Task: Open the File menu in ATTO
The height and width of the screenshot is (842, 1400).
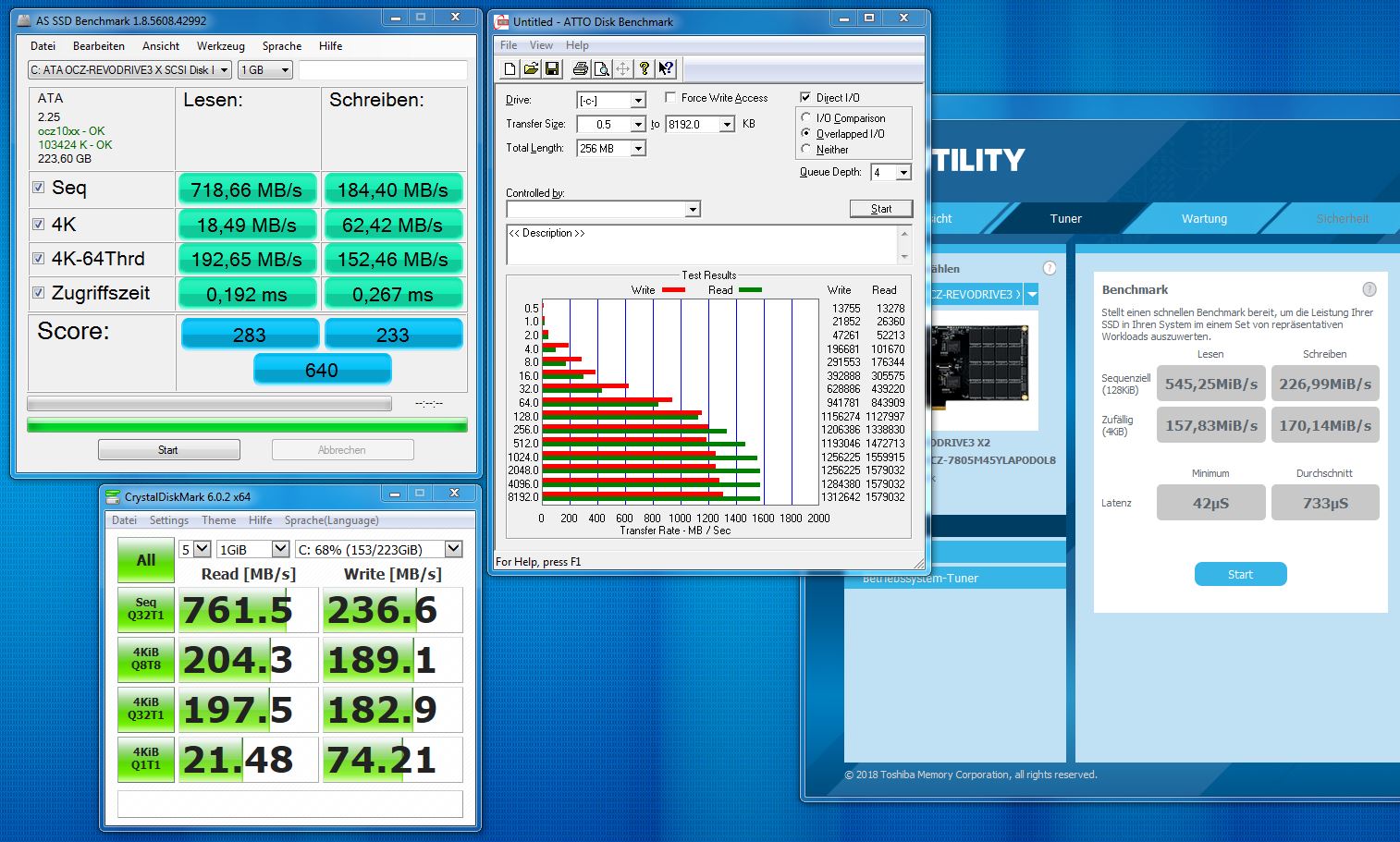Action: tap(509, 44)
